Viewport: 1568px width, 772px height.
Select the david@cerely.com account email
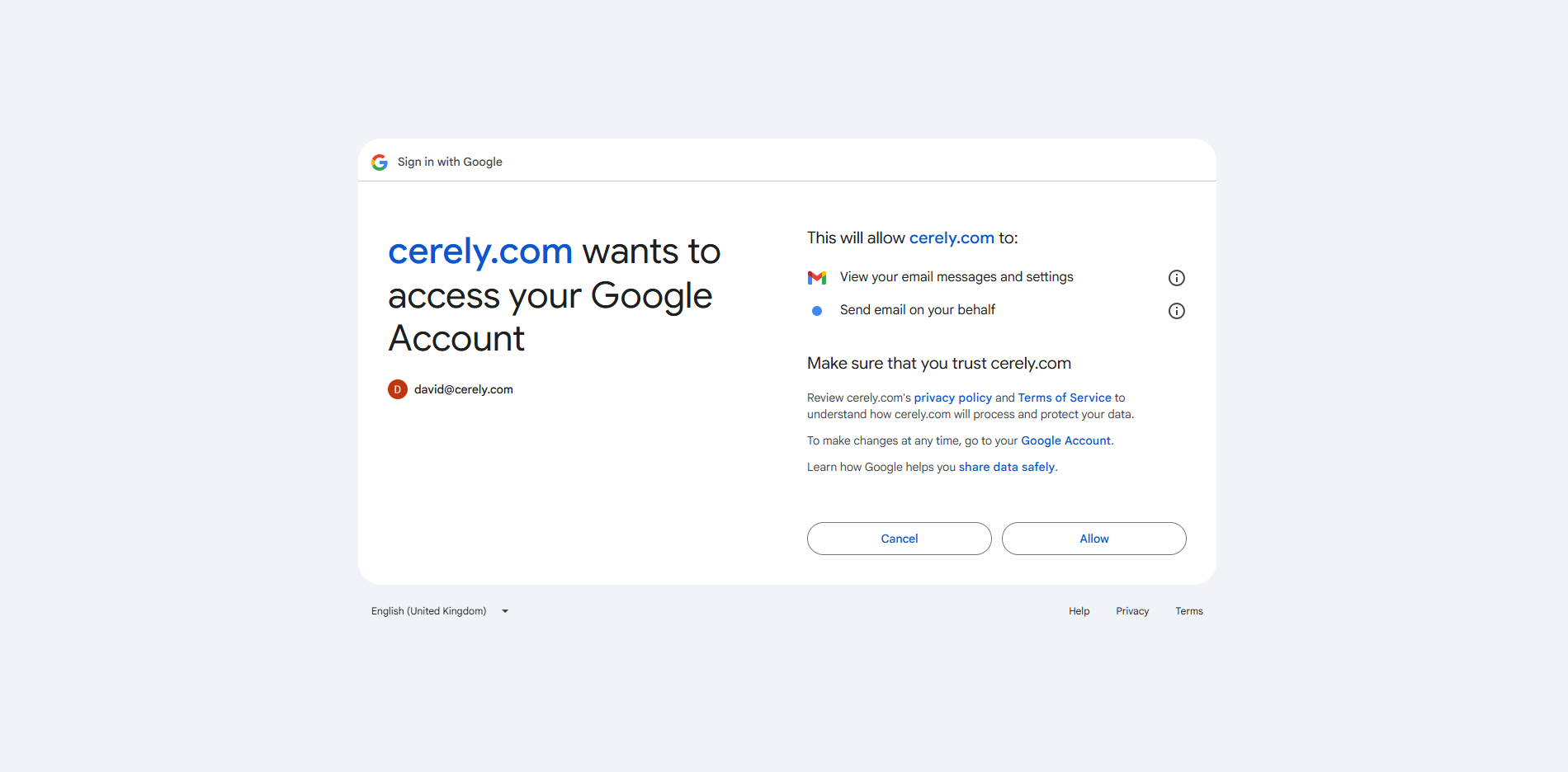[x=463, y=389]
